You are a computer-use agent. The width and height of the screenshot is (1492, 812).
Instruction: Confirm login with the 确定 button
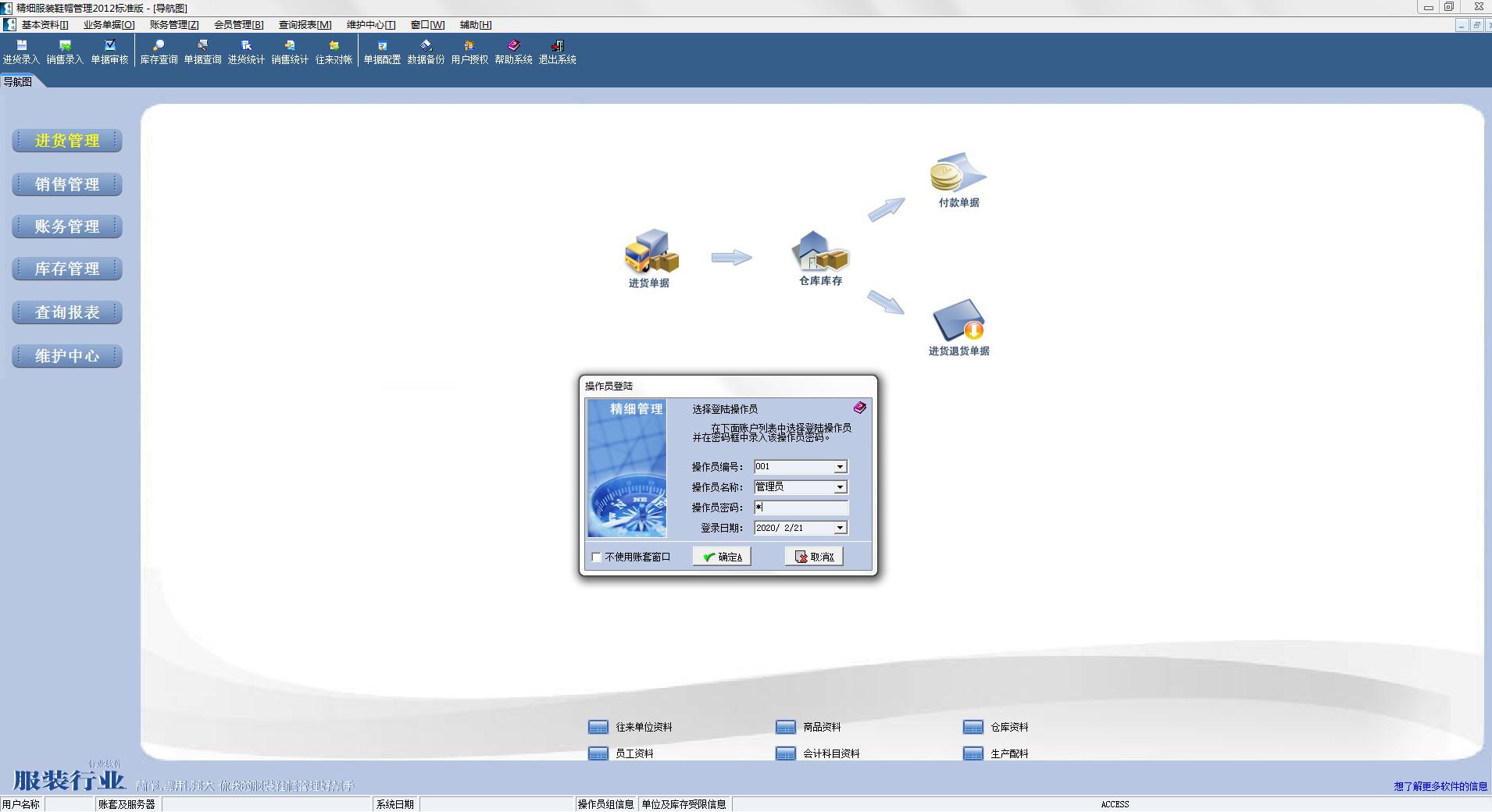[x=722, y=557]
